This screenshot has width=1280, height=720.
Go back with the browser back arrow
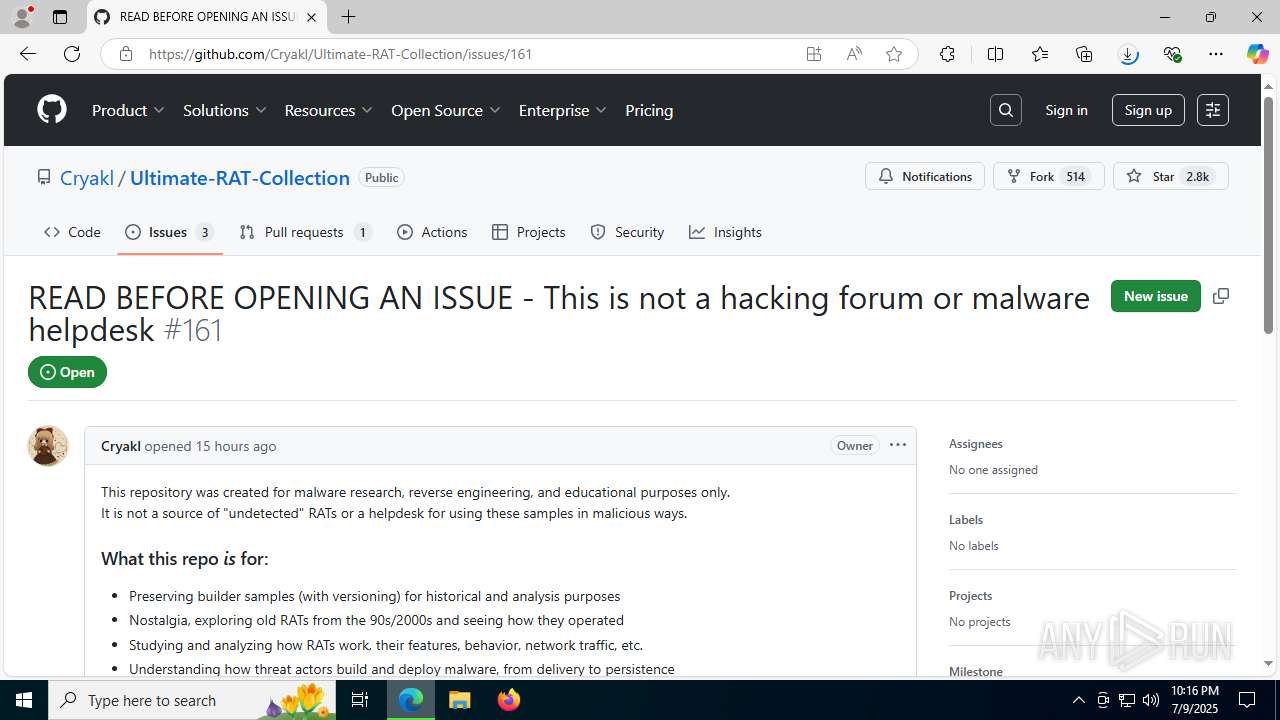click(x=27, y=54)
